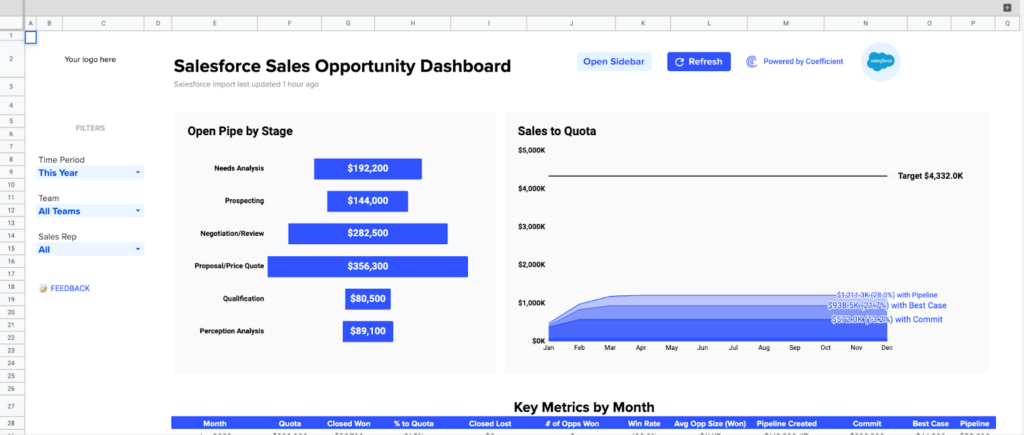Open the FEEDBACK link
This screenshot has height=435, width=1024.
(70, 289)
